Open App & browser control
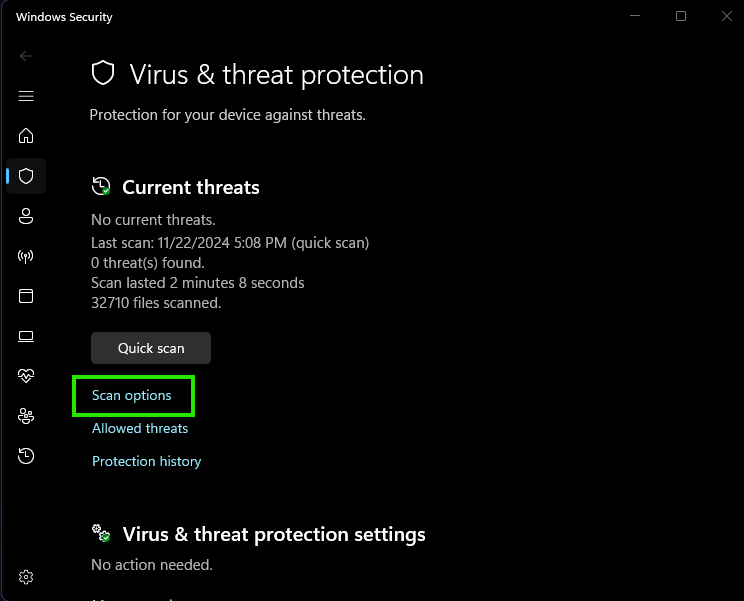 26,296
